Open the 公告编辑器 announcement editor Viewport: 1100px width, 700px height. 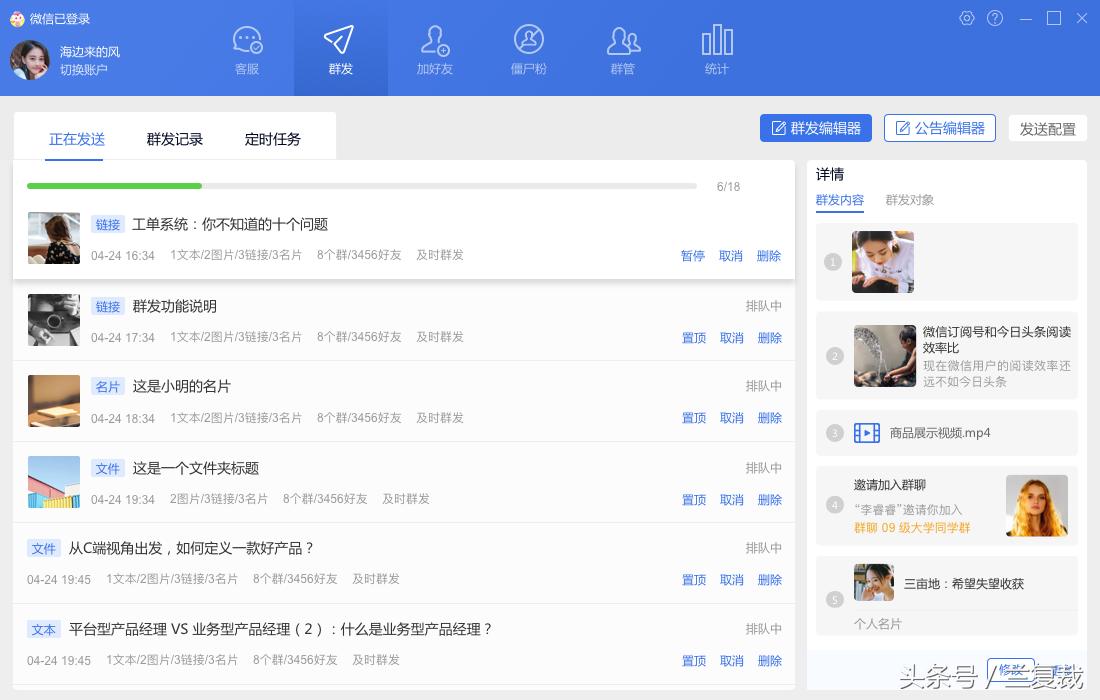click(x=940, y=128)
